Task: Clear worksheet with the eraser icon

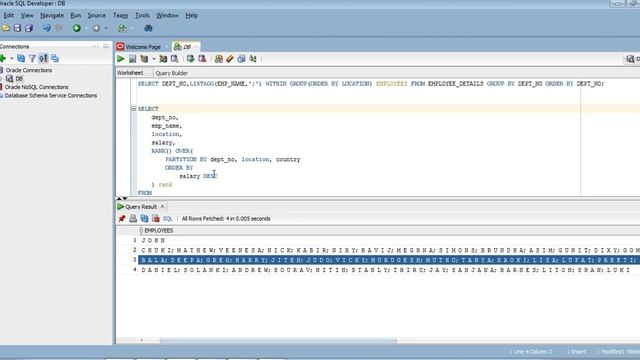Action: tap(230, 59)
